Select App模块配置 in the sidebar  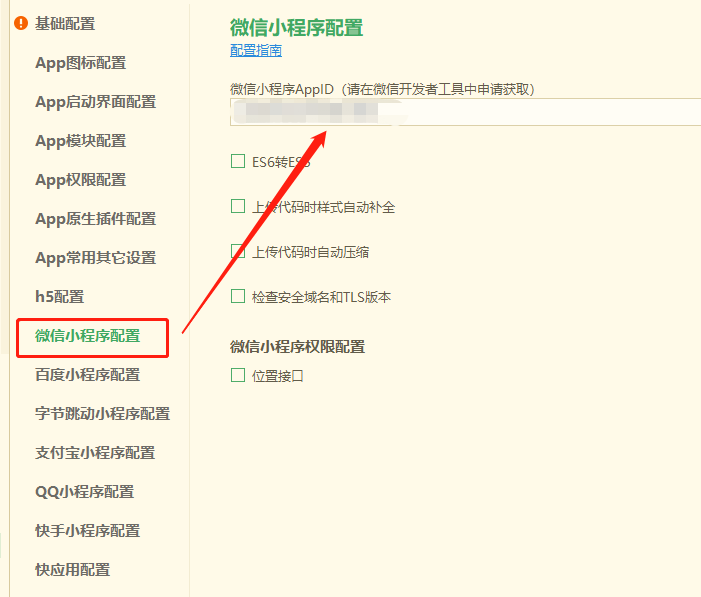pyautogui.click(x=80, y=141)
